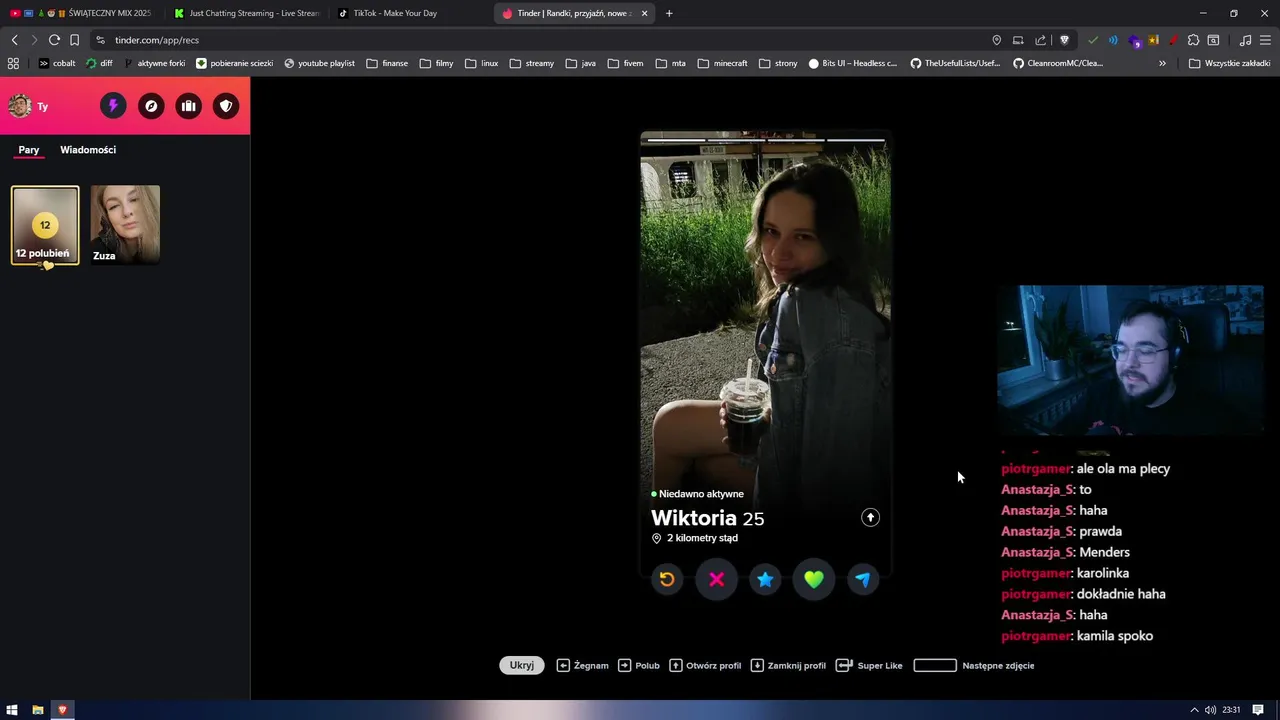Expand the filmy bookmark folder
Viewport: 1280px width, 720px height.
(436, 63)
